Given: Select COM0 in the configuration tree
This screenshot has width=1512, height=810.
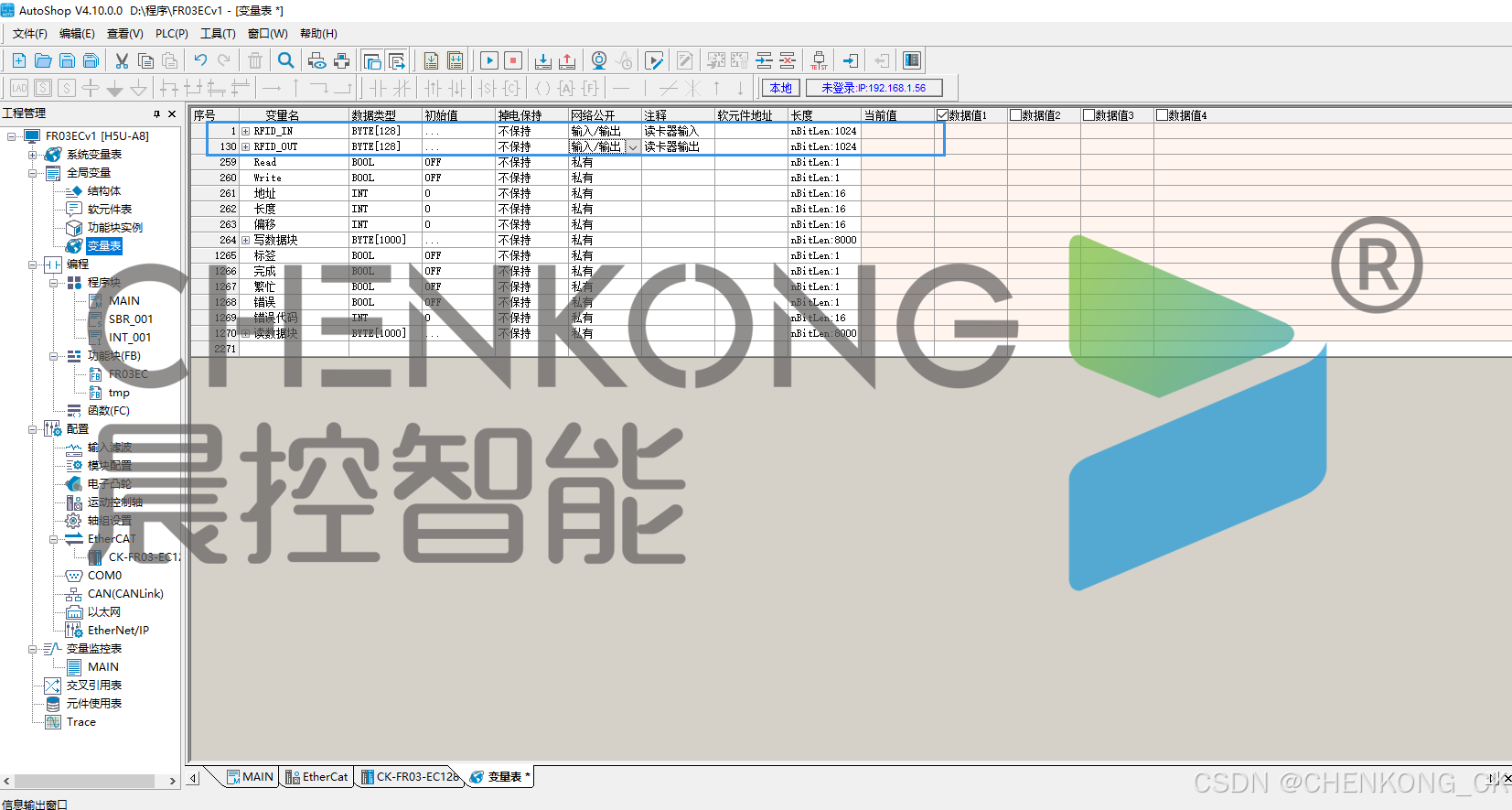Looking at the screenshot, I should click(x=104, y=576).
